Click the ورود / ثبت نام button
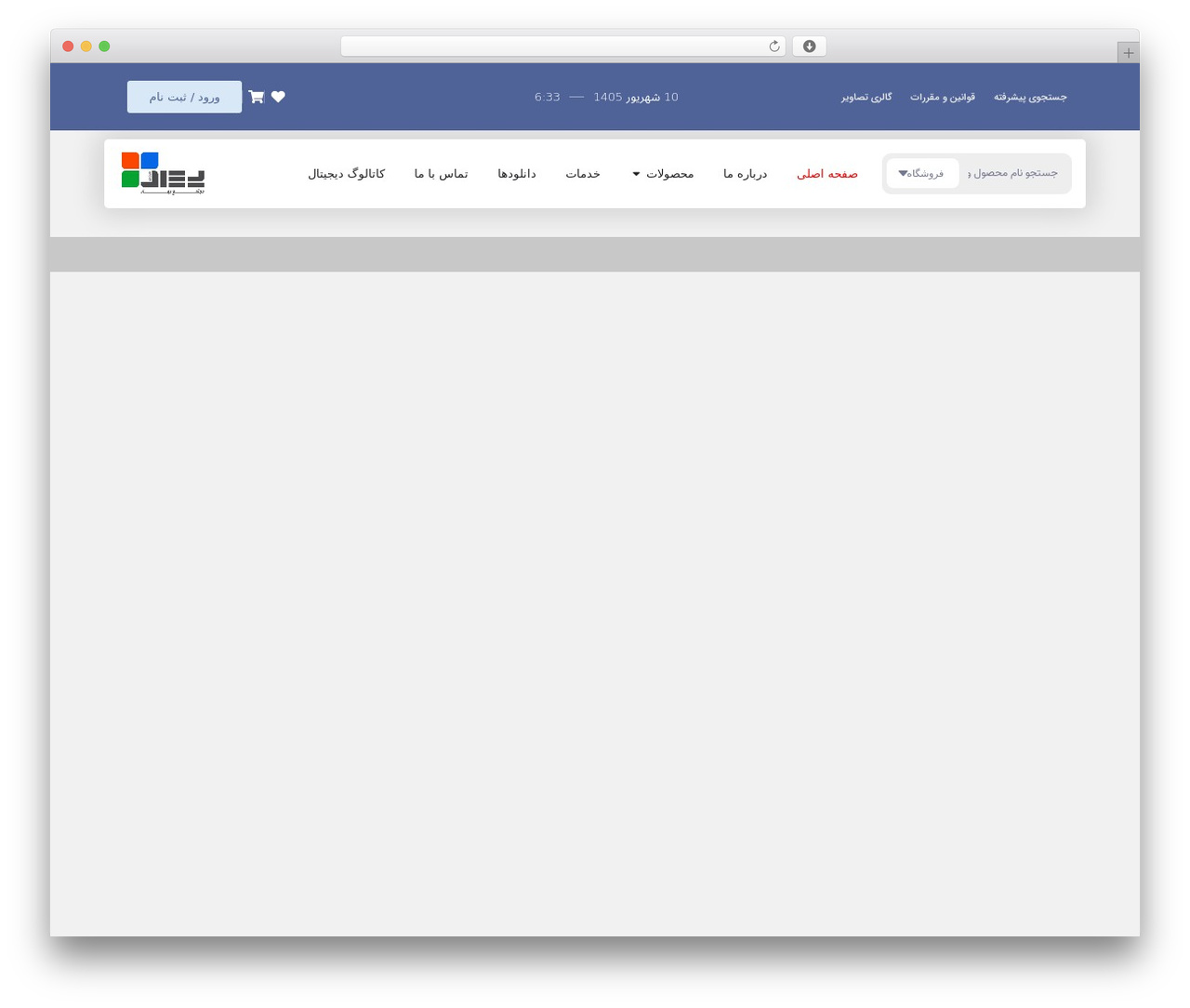Image resolution: width=1190 pixels, height=1008 pixels. tap(184, 97)
